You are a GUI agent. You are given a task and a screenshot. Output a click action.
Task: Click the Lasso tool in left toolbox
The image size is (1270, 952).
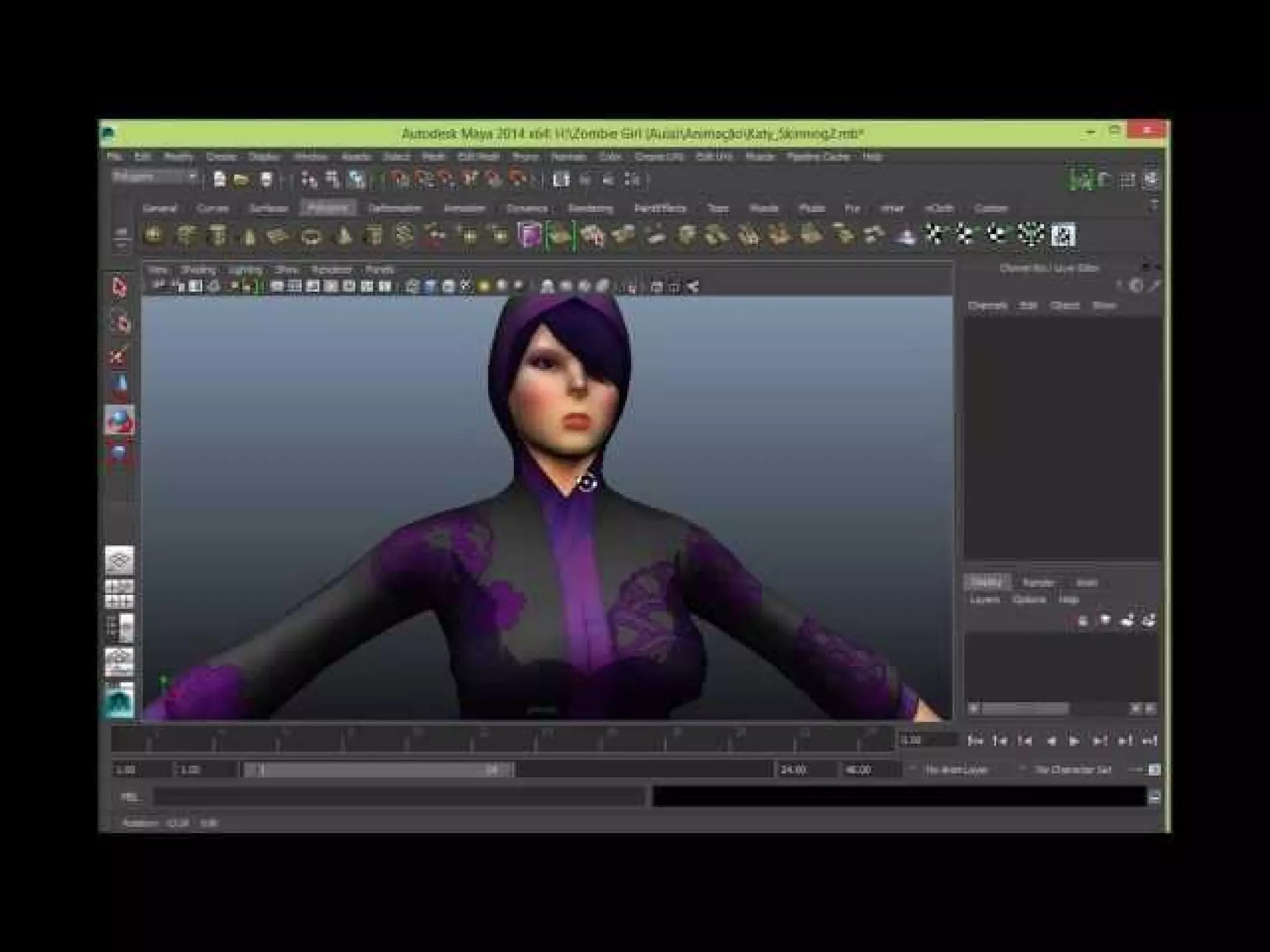pos(119,322)
